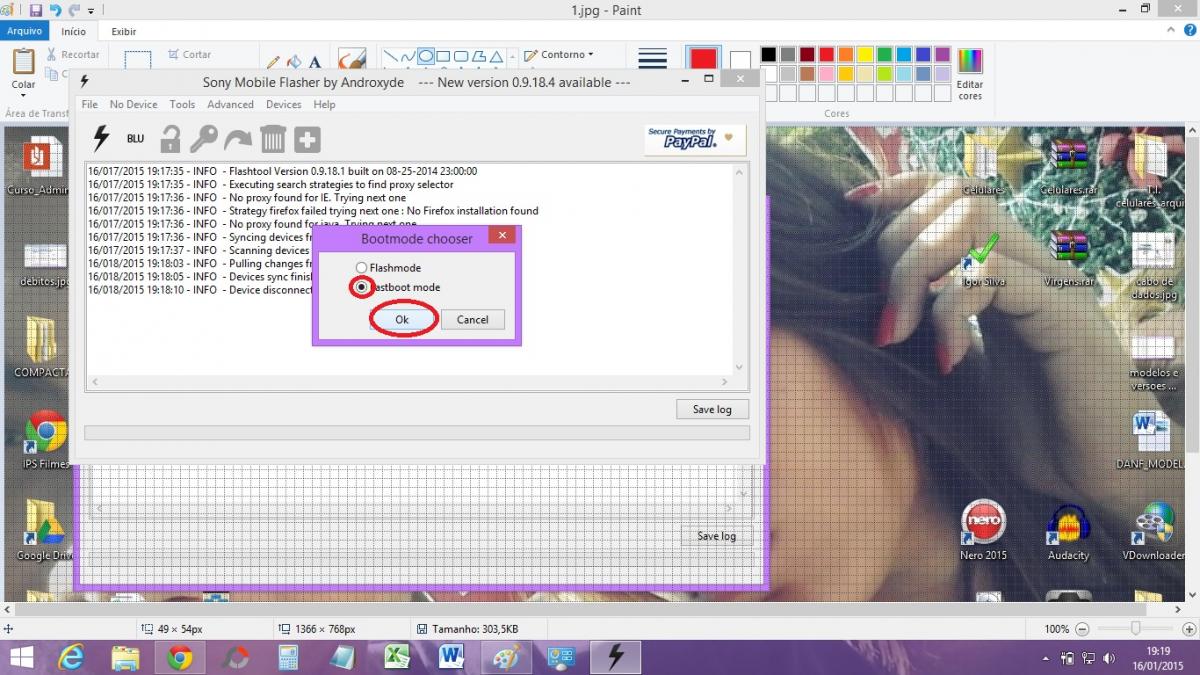Show hidden icons in the system tray
This screenshot has width=1200, height=675.
click(1046, 658)
